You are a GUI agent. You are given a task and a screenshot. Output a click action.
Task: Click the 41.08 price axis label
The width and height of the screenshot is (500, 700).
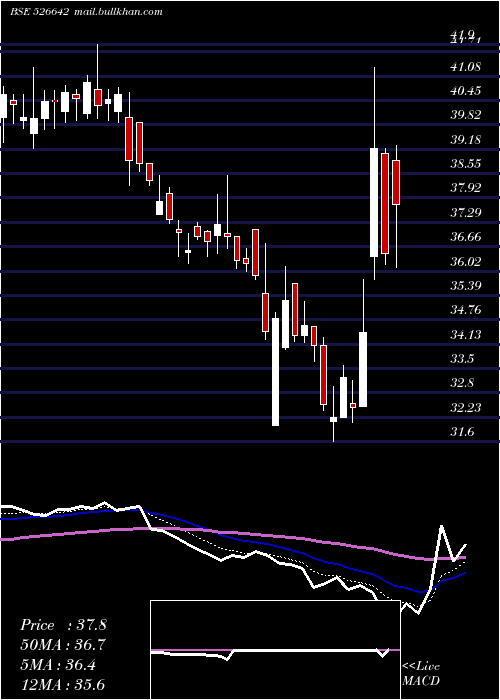(466, 67)
